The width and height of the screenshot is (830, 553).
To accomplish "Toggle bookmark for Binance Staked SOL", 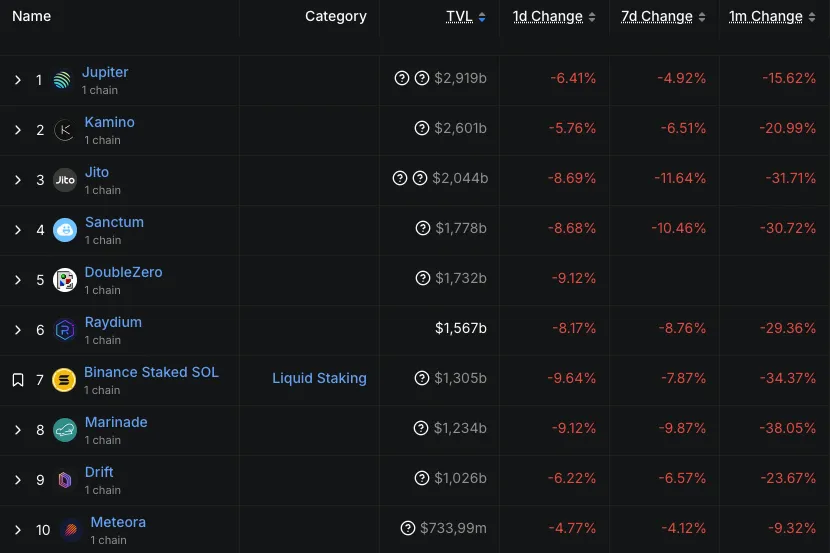I will click(x=17, y=380).
